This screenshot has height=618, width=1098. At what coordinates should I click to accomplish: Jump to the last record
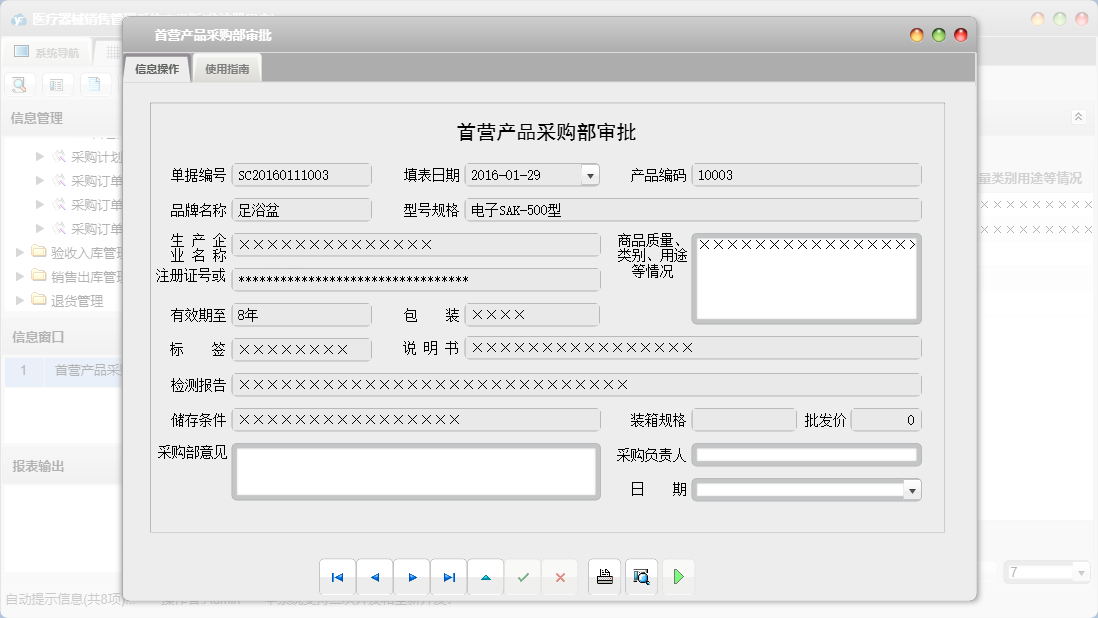click(x=449, y=577)
